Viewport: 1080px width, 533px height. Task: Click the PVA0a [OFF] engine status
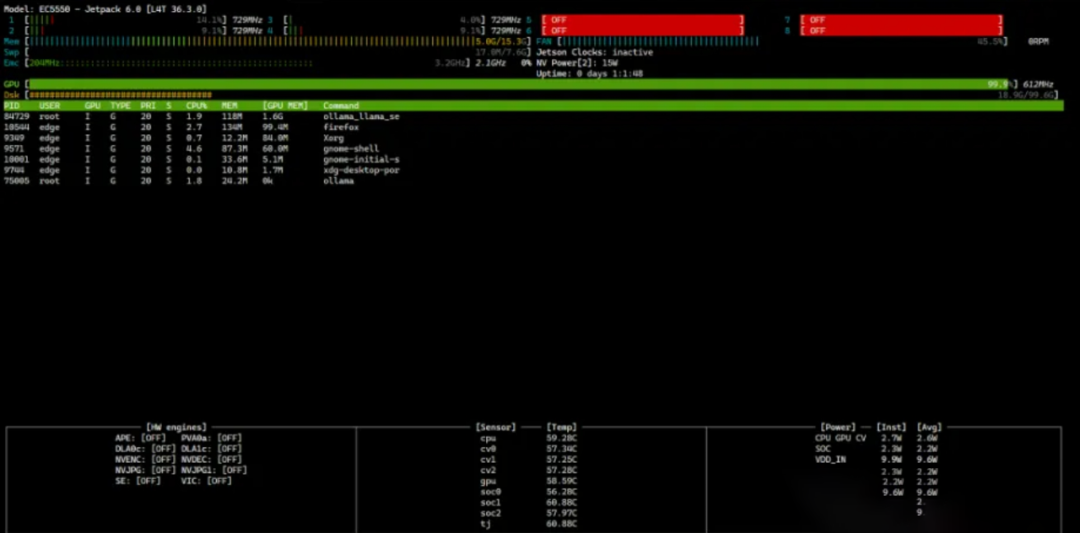211,438
